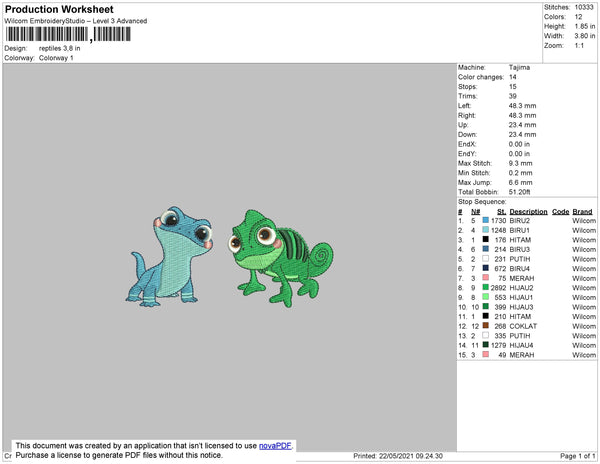Click the Stitches value 10333
The height and width of the screenshot is (464, 600).
[584, 7]
